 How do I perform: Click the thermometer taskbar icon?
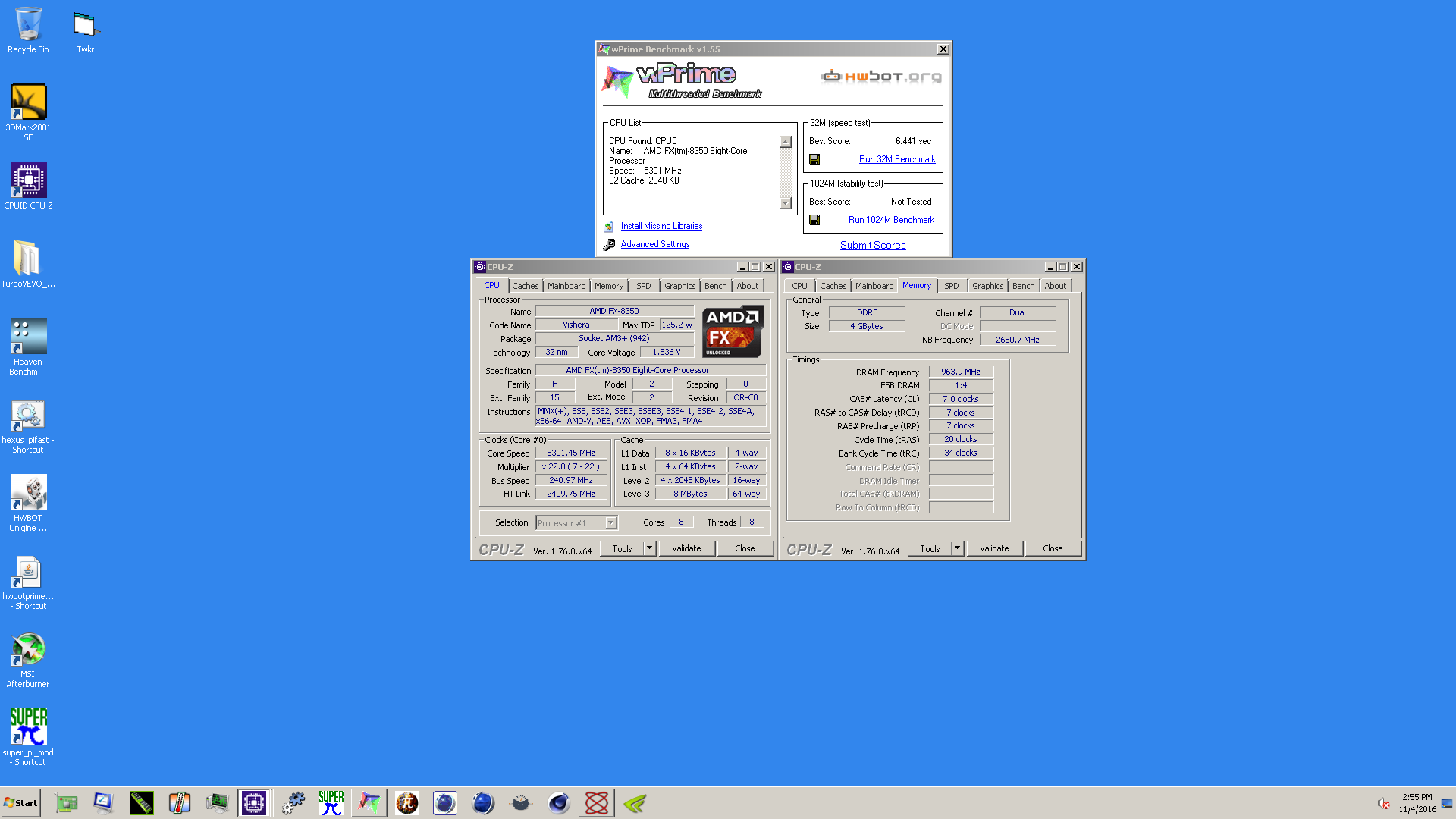click(x=180, y=803)
